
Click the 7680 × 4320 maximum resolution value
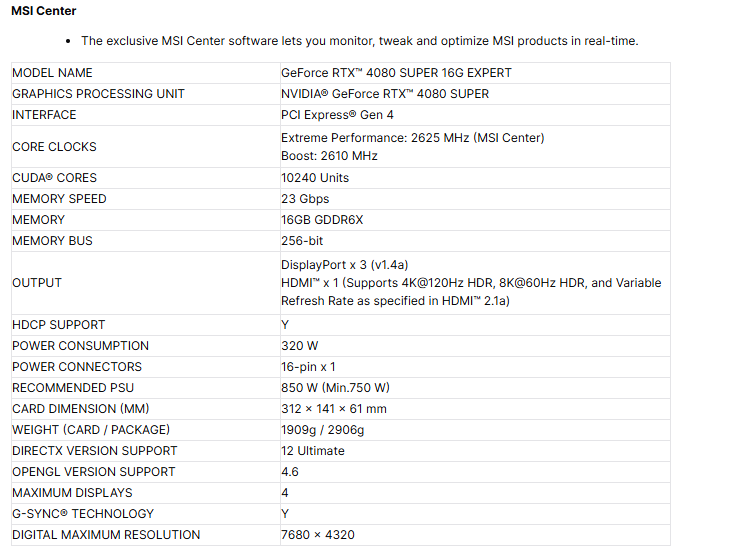point(317,535)
